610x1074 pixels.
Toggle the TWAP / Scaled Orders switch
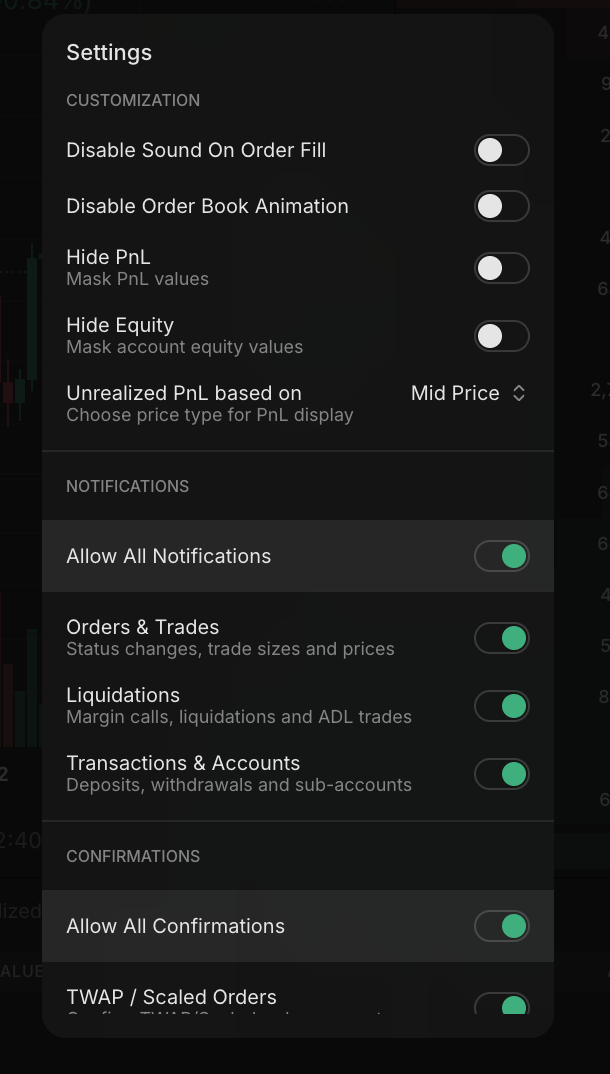[x=501, y=1003]
